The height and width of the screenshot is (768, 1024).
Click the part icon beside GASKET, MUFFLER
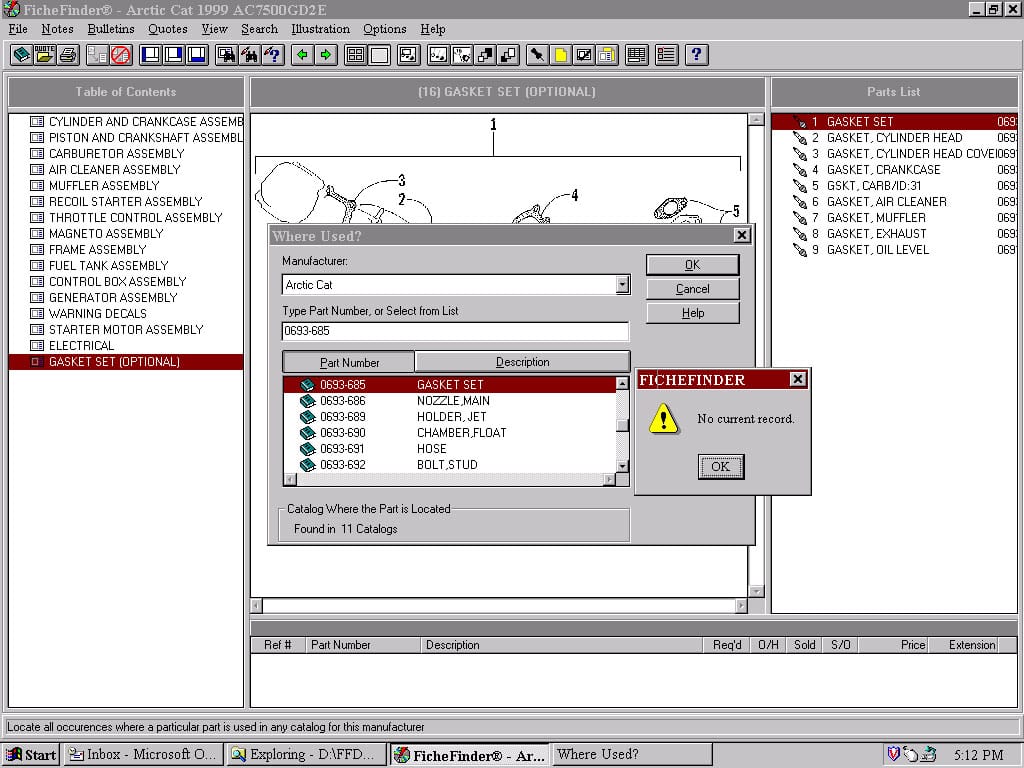(799, 218)
